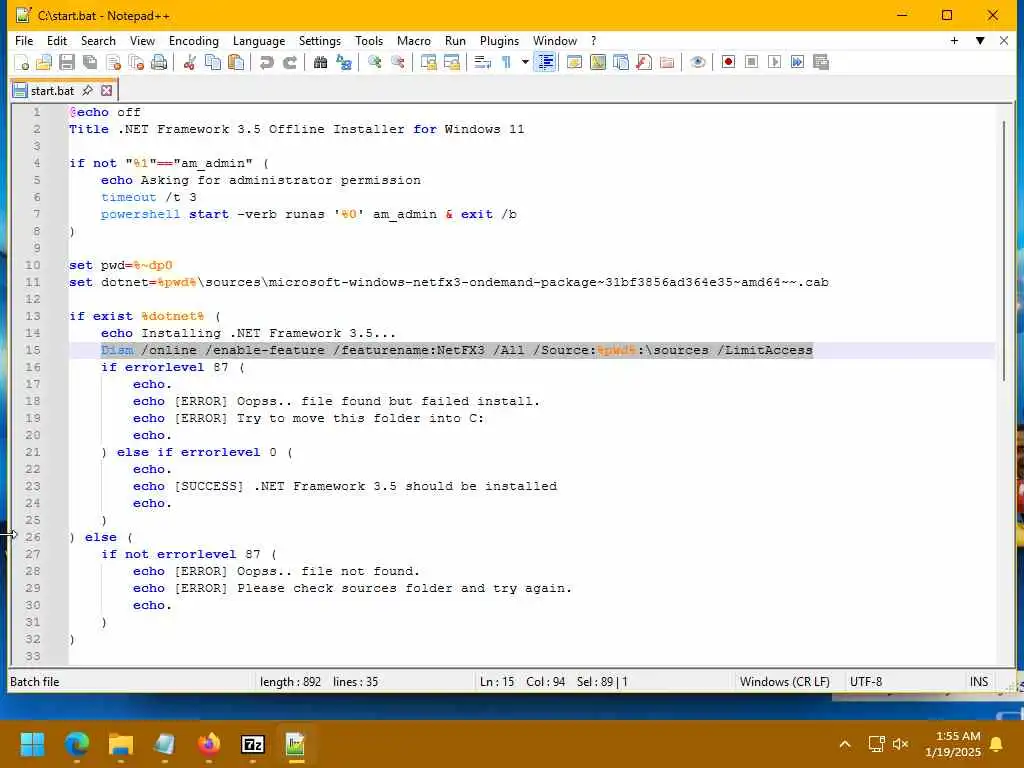Add new tab with plus button
The height and width of the screenshot is (768, 1024).
click(x=954, y=40)
